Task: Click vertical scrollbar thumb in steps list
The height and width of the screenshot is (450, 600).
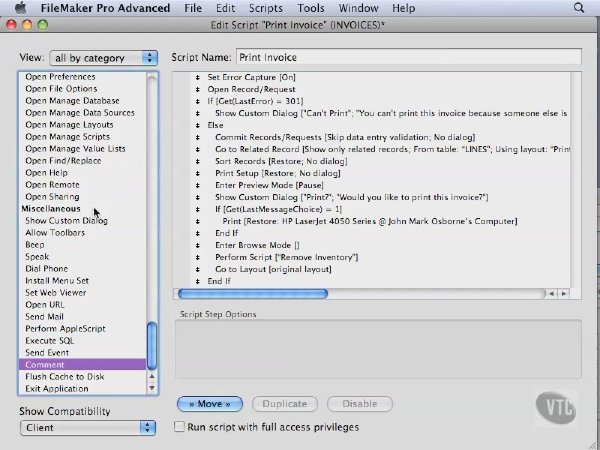Action: coord(152,346)
